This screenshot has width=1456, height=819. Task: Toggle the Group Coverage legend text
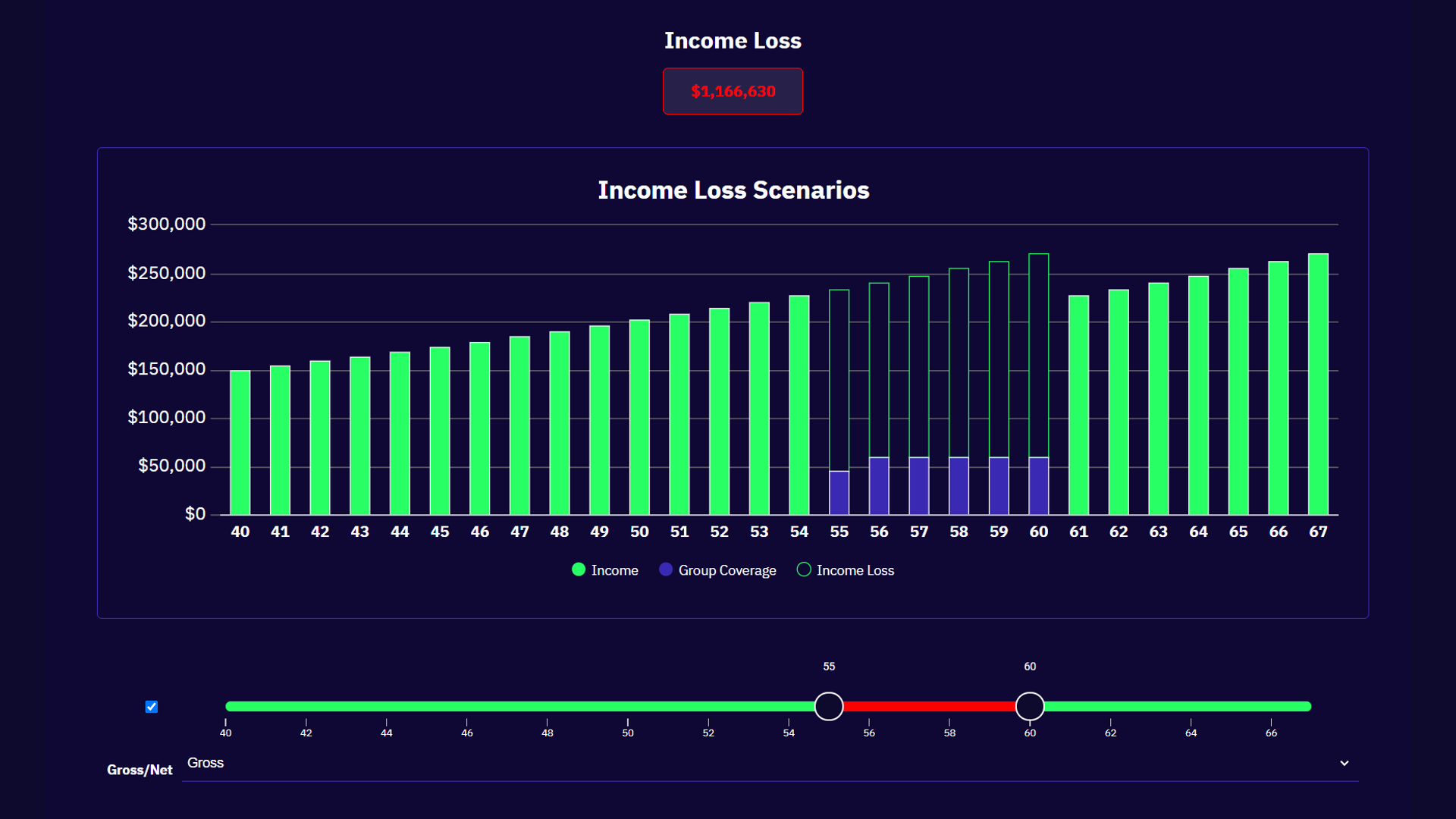726,570
